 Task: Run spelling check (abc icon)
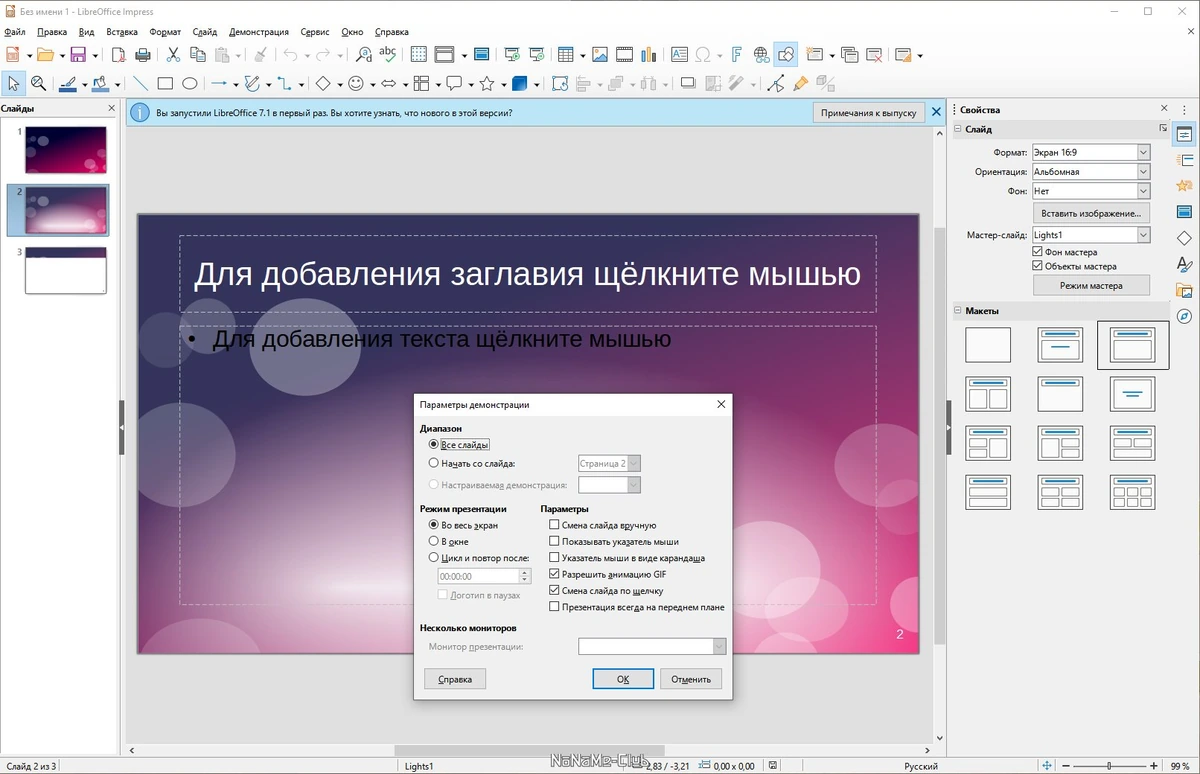click(387, 55)
